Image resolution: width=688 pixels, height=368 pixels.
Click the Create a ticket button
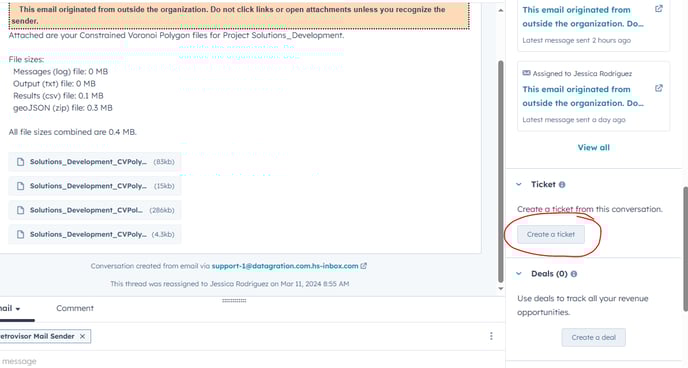[551, 235]
